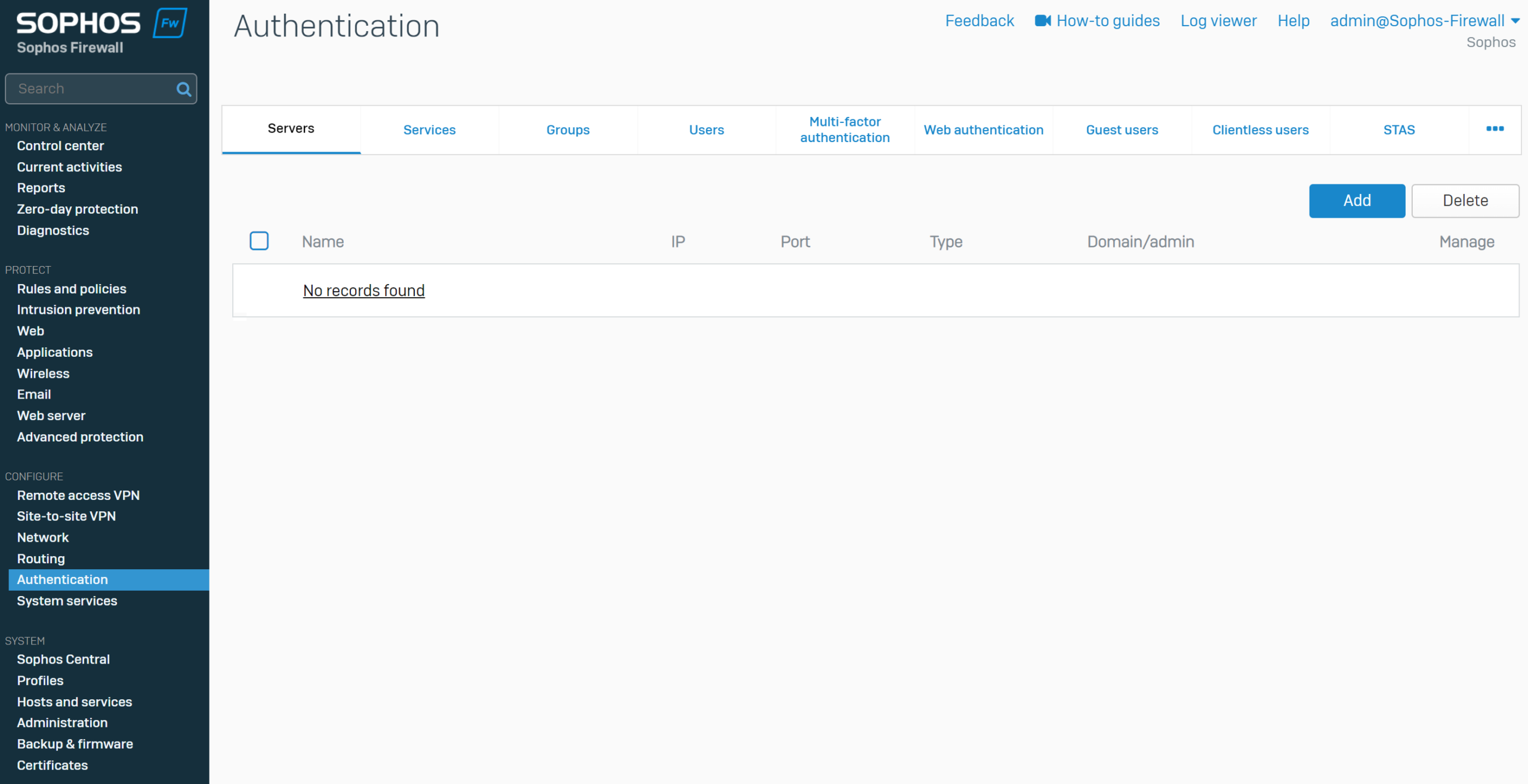Open the Multi-factor authentication tab

click(x=845, y=129)
